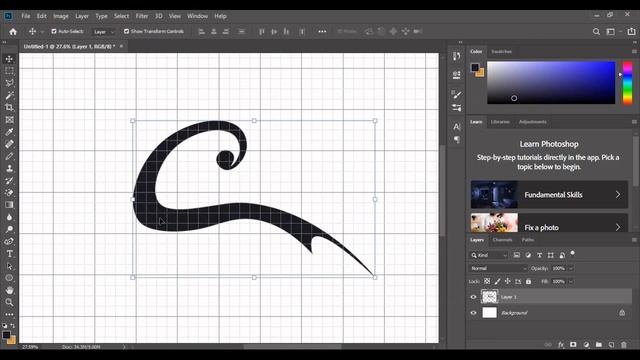Hide Layer 1 using its eye icon

pyautogui.click(x=473, y=297)
